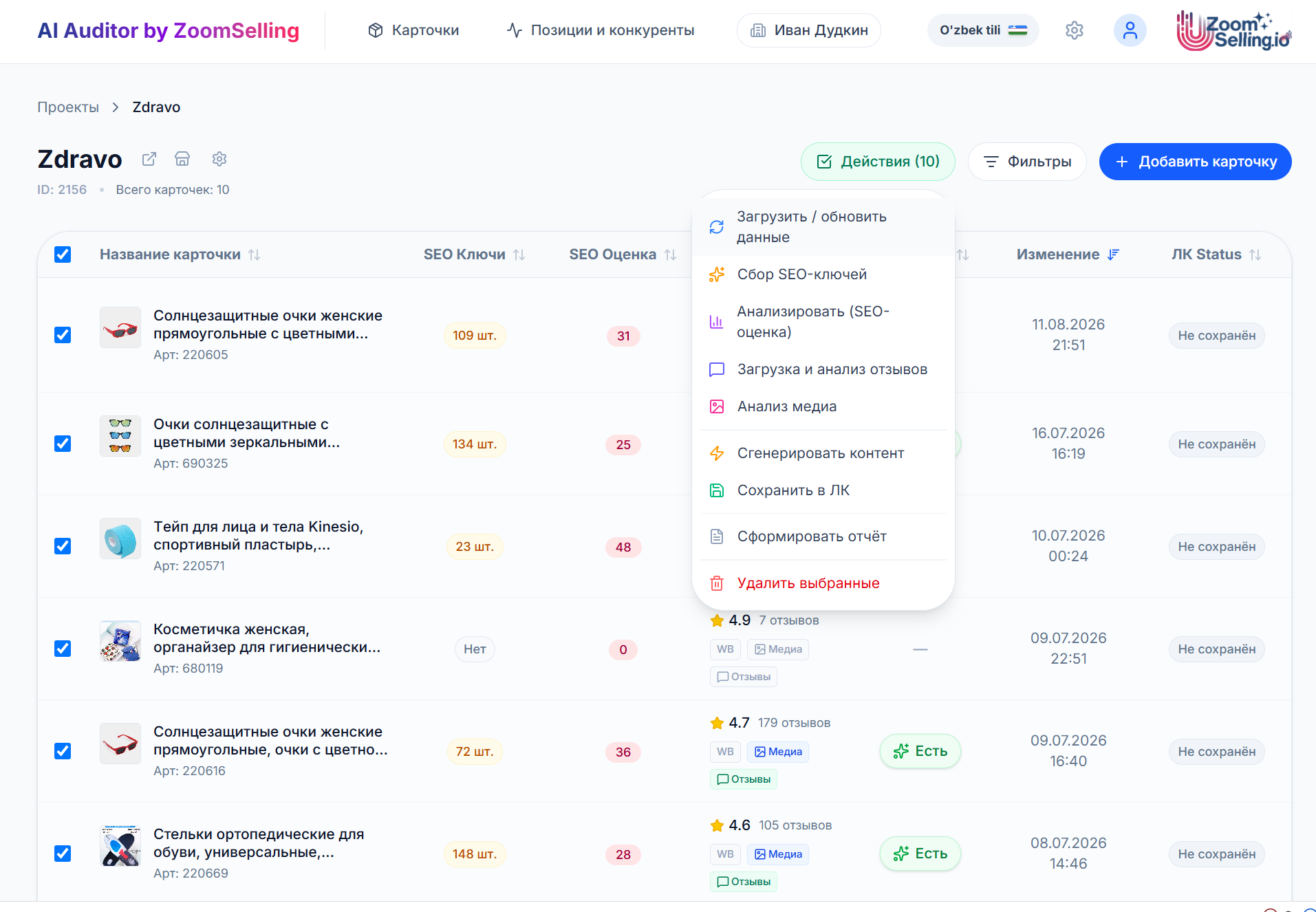Click the star icon next to rating 4.6
This screenshot has height=912, width=1316.
(717, 825)
